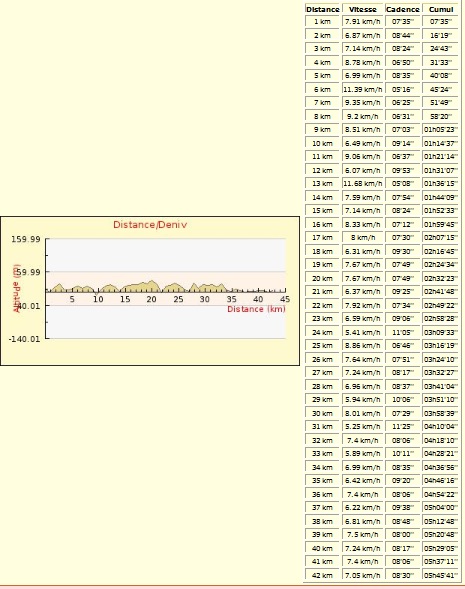Image resolution: width=465 pixels, height=589 pixels.
Task: Click the Distance column header
Action: click(323, 9)
